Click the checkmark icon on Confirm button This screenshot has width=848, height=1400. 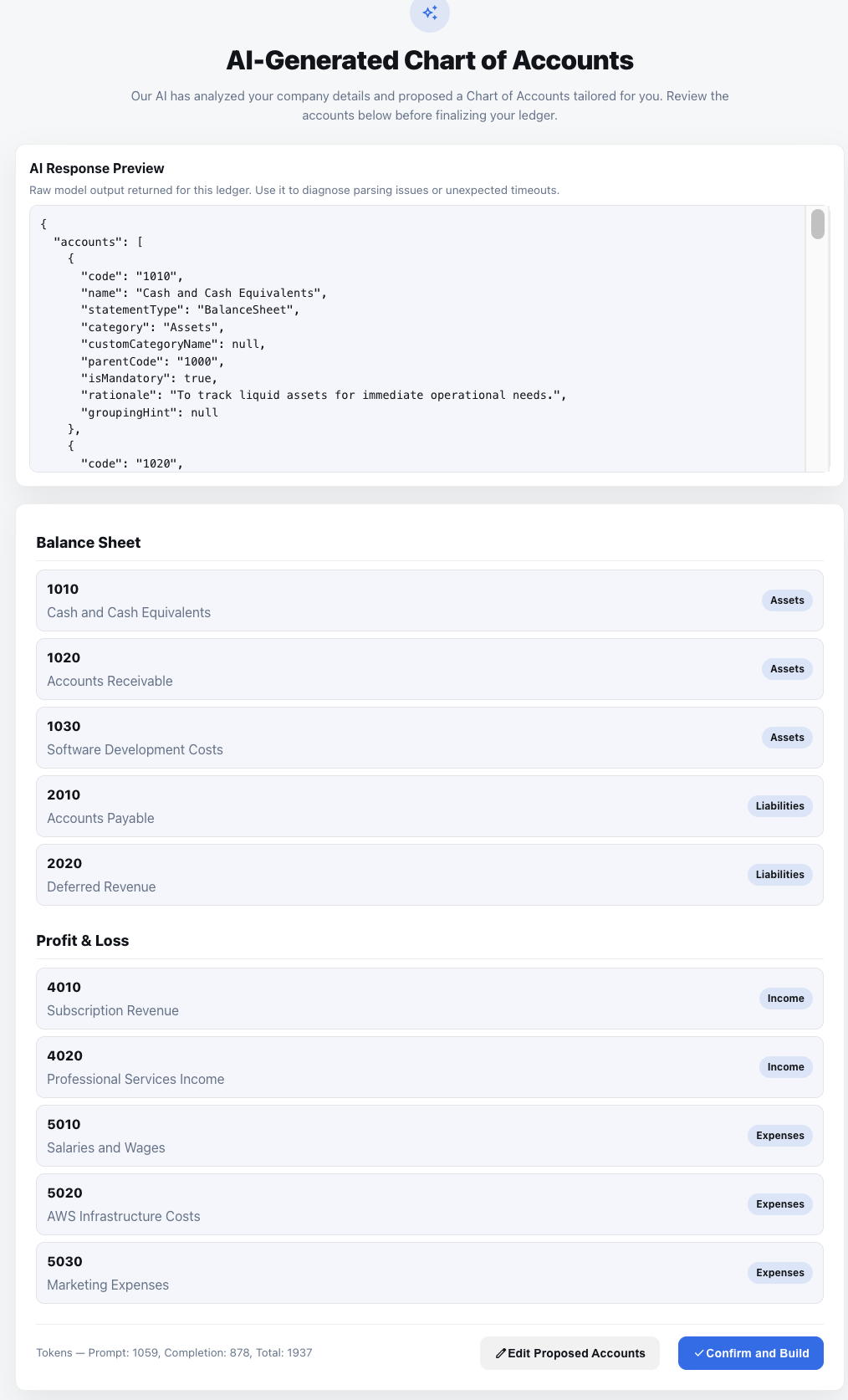pos(698,1353)
